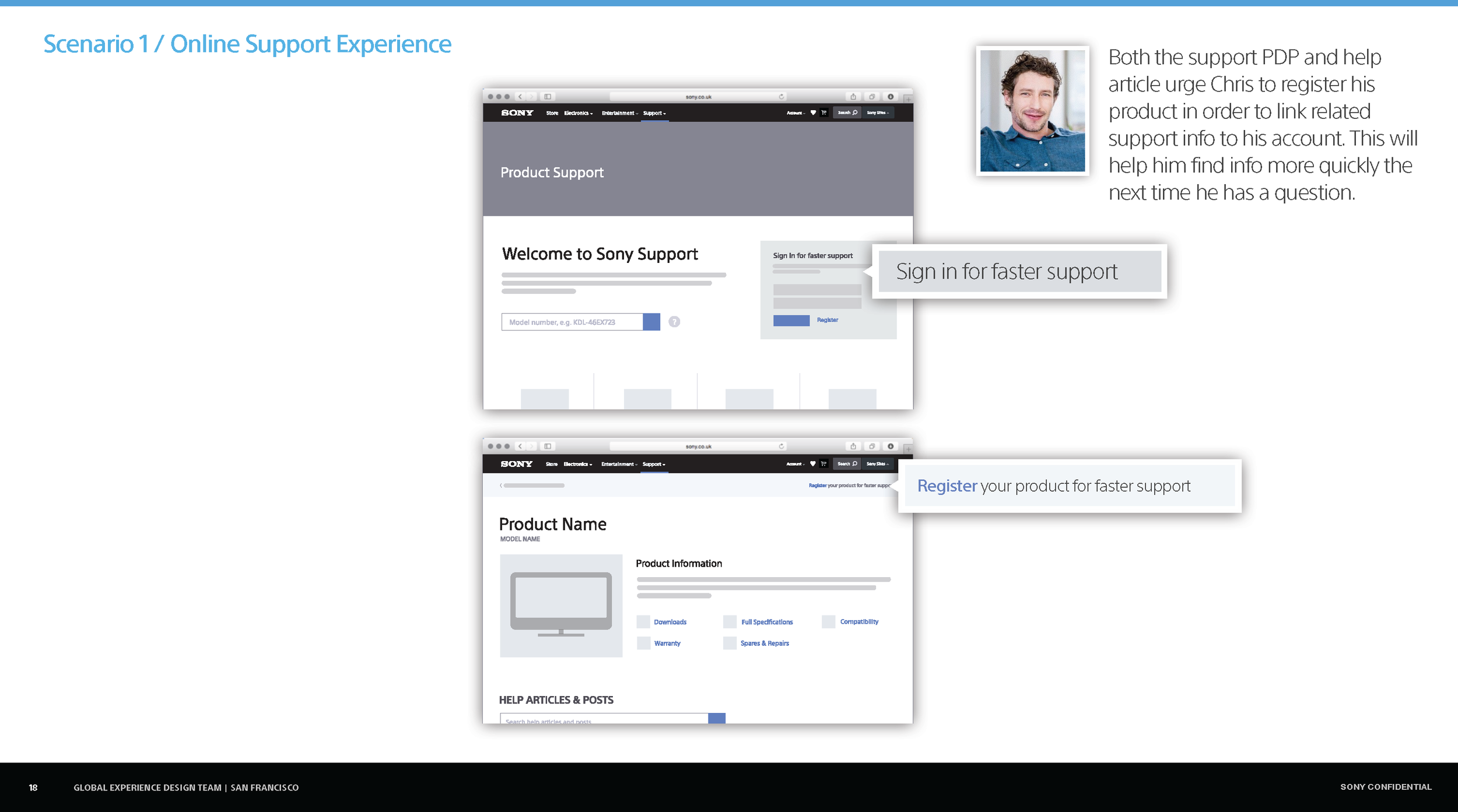Image resolution: width=1458 pixels, height=812 pixels.
Task: Open Store in the top browser nav
Action: coord(552,113)
